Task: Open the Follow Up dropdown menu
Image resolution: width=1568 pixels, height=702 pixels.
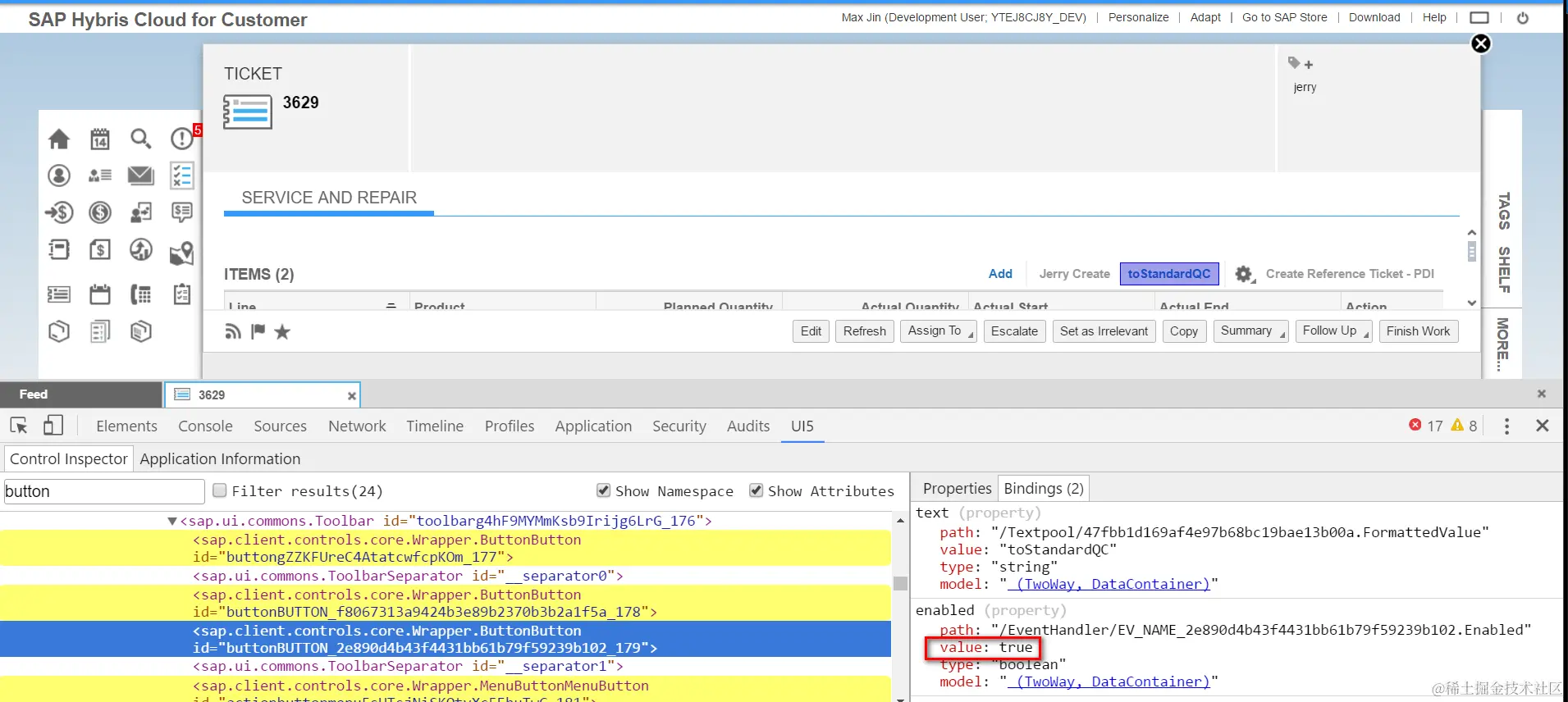Action: point(1334,330)
